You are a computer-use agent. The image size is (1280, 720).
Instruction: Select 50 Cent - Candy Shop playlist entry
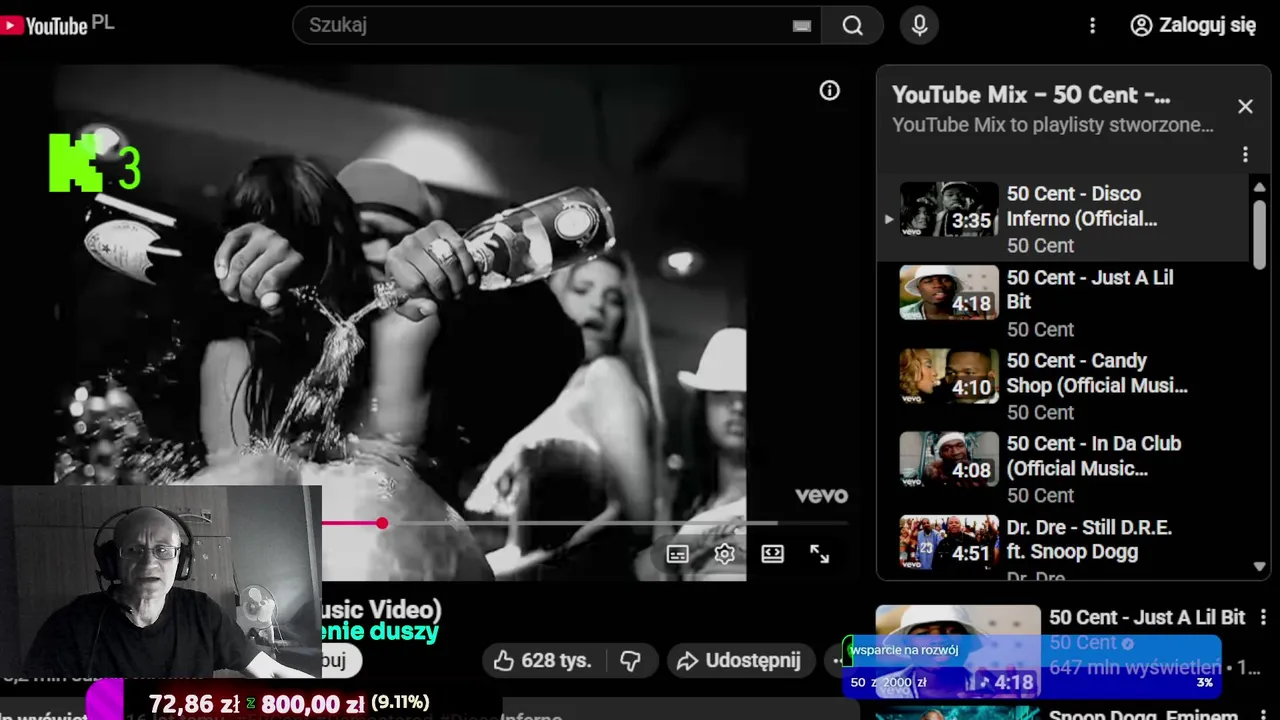pyautogui.click(x=1063, y=385)
